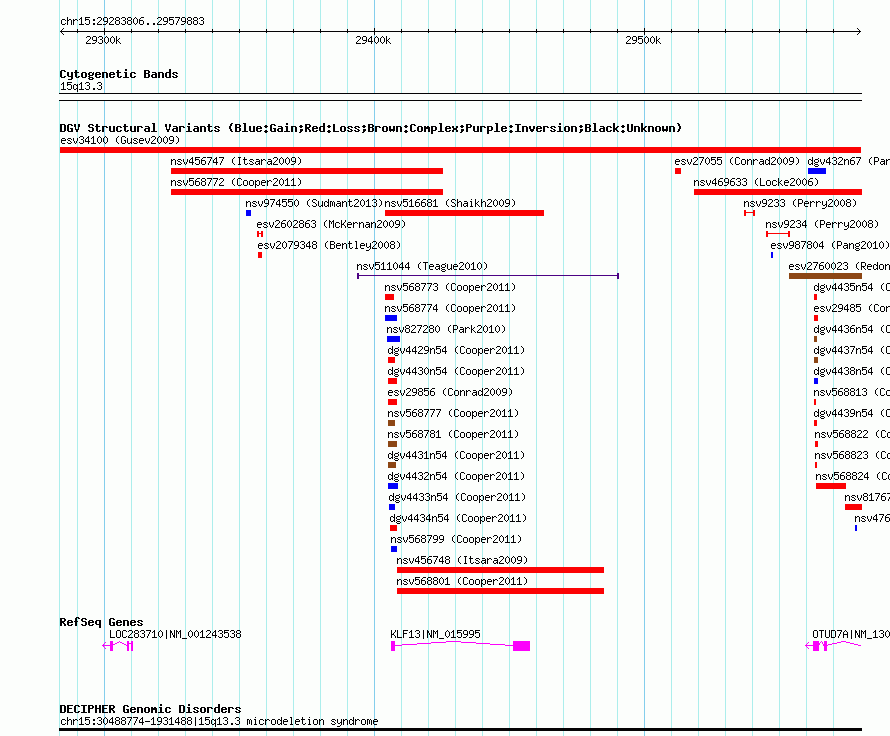Image resolution: width=890 pixels, height=736 pixels.
Task: Select dgv4429n54 (Cooper2011) label
Action: tap(456, 350)
